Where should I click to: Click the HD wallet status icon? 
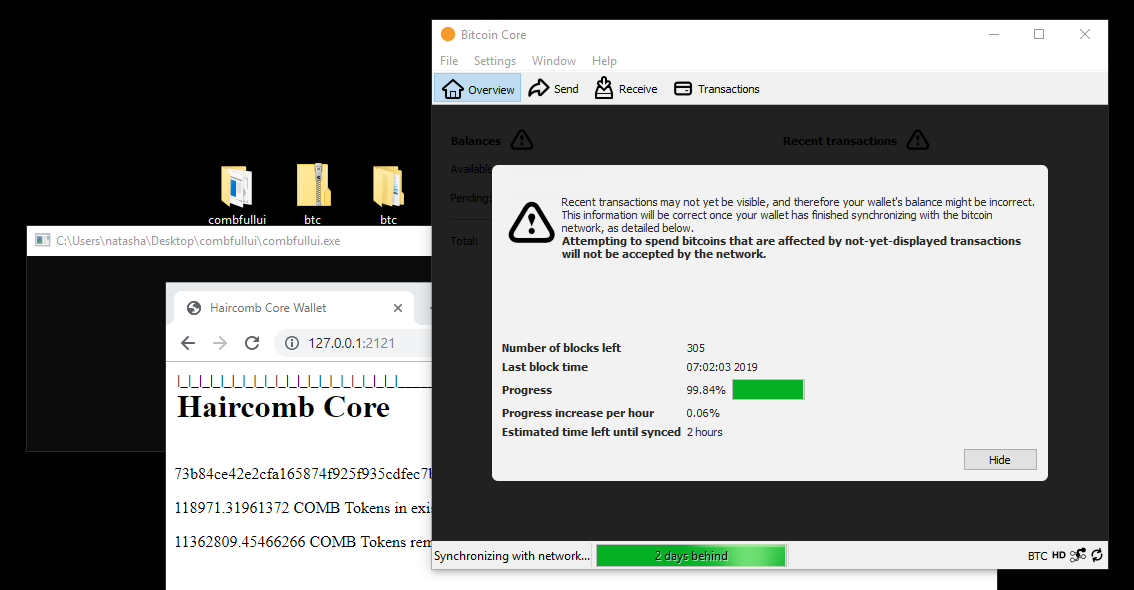click(1059, 555)
